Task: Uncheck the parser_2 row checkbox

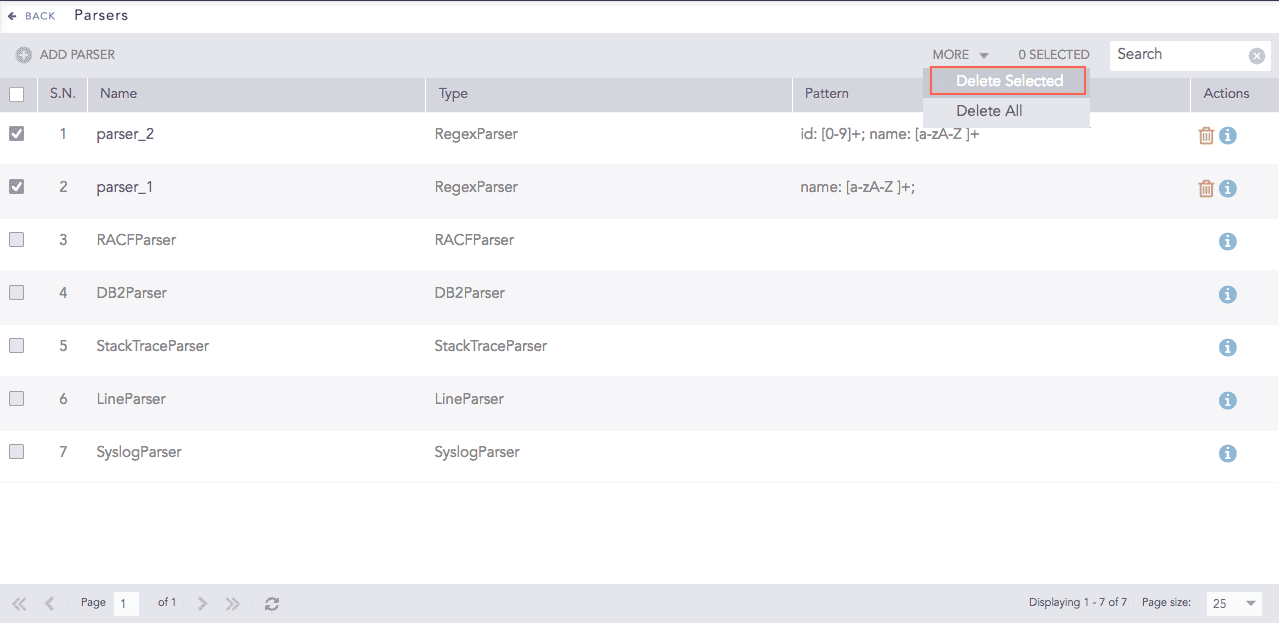Action: pos(16,132)
